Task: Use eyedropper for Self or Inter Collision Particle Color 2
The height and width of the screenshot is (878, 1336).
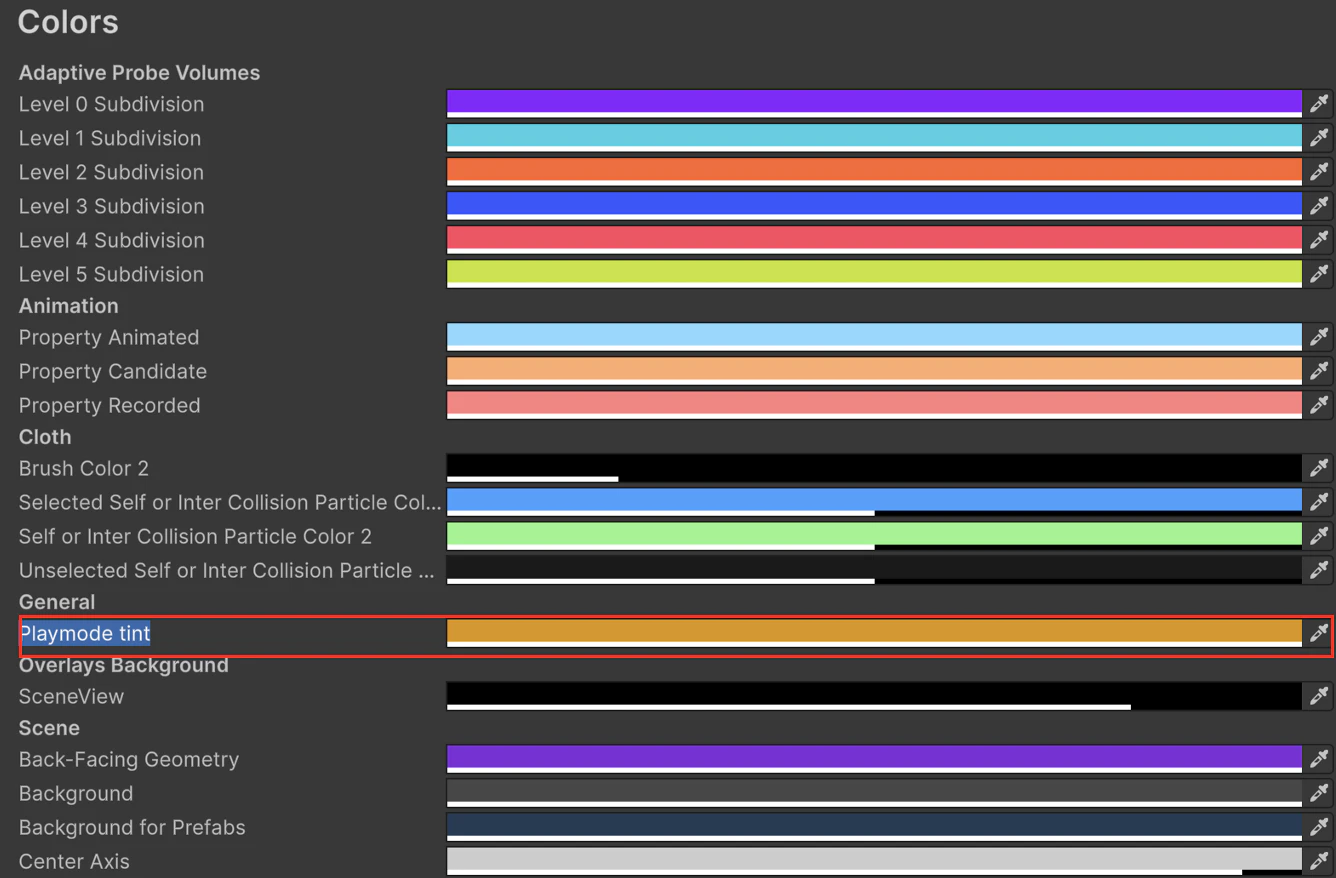Action: 1319,536
